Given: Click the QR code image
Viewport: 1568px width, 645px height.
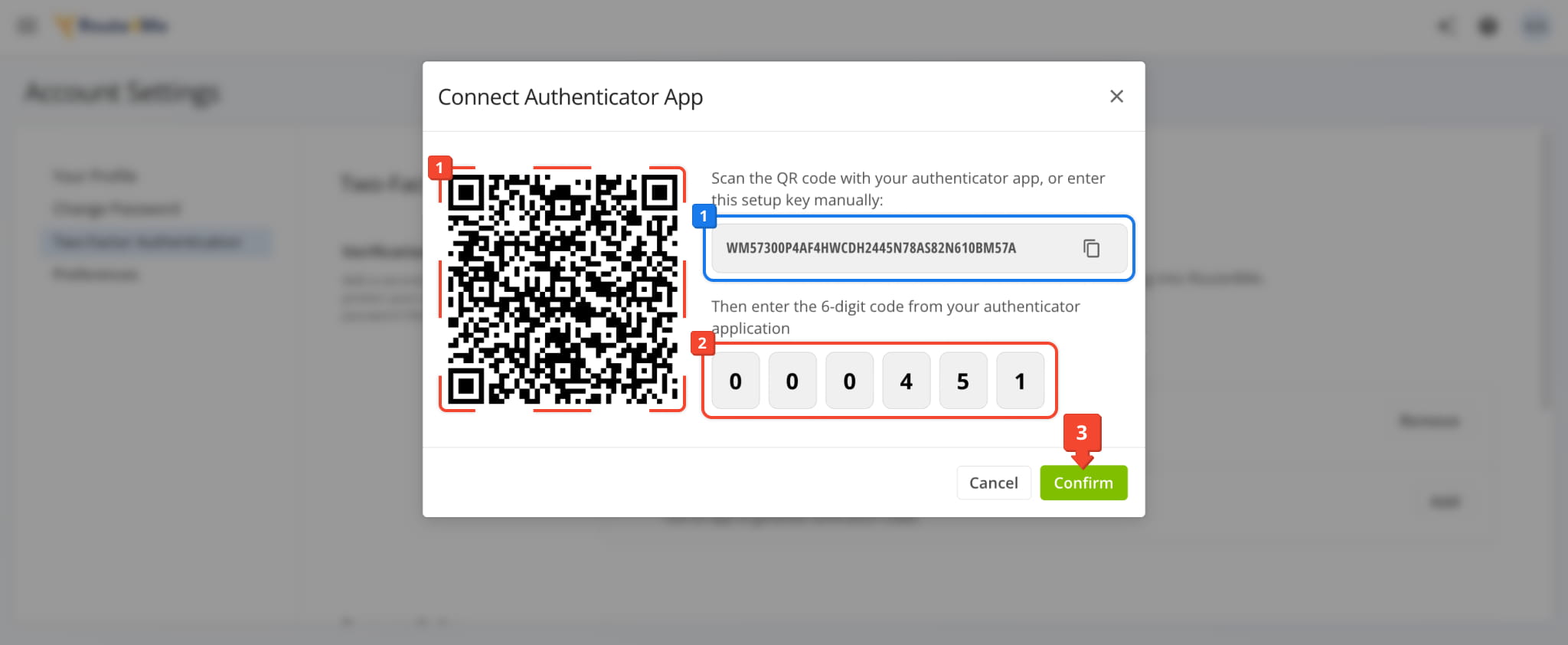Looking at the screenshot, I should click(x=563, y=290).
